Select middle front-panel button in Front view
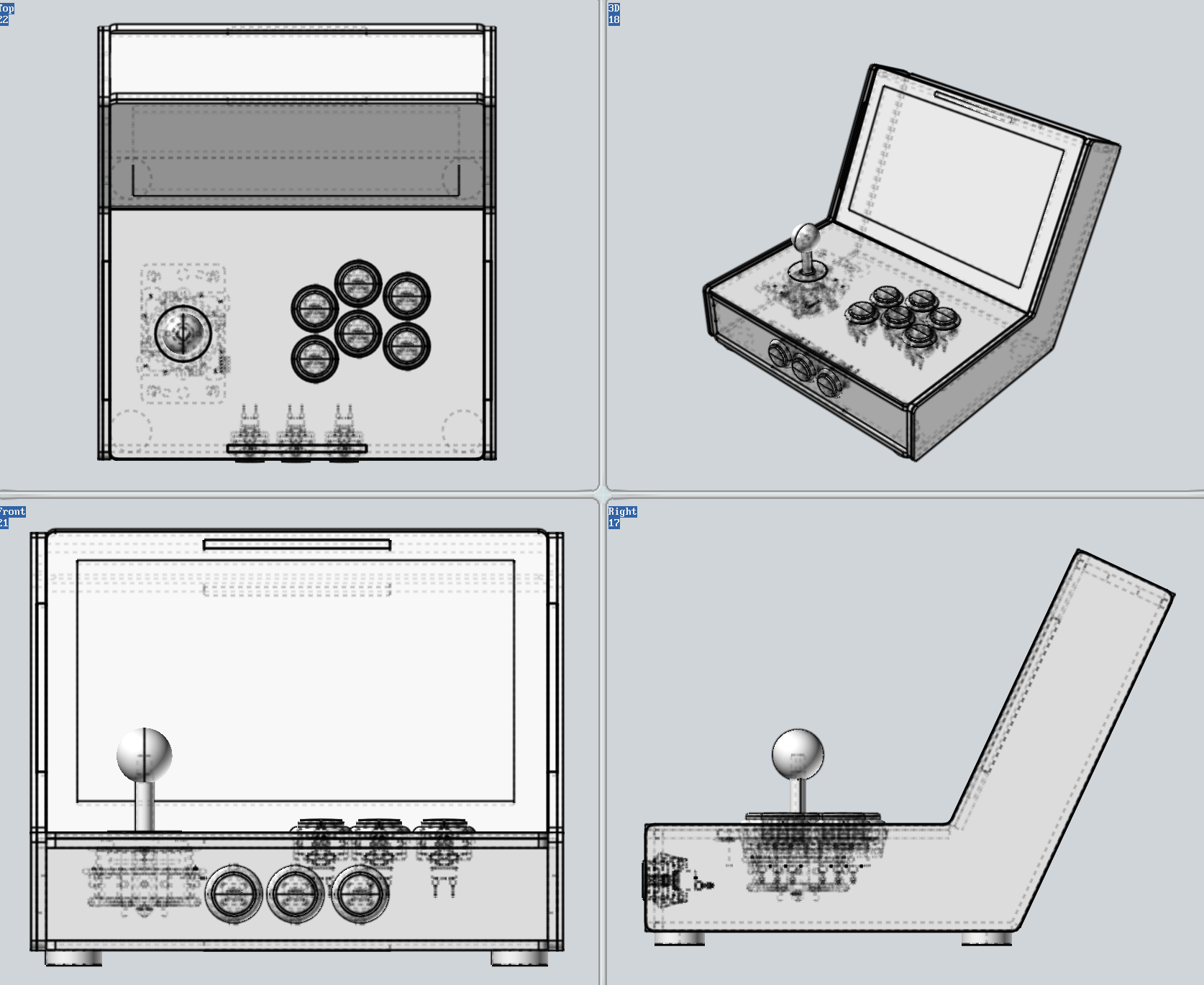The height and width of the screenshot is (985, 1204). pos(295,893)
